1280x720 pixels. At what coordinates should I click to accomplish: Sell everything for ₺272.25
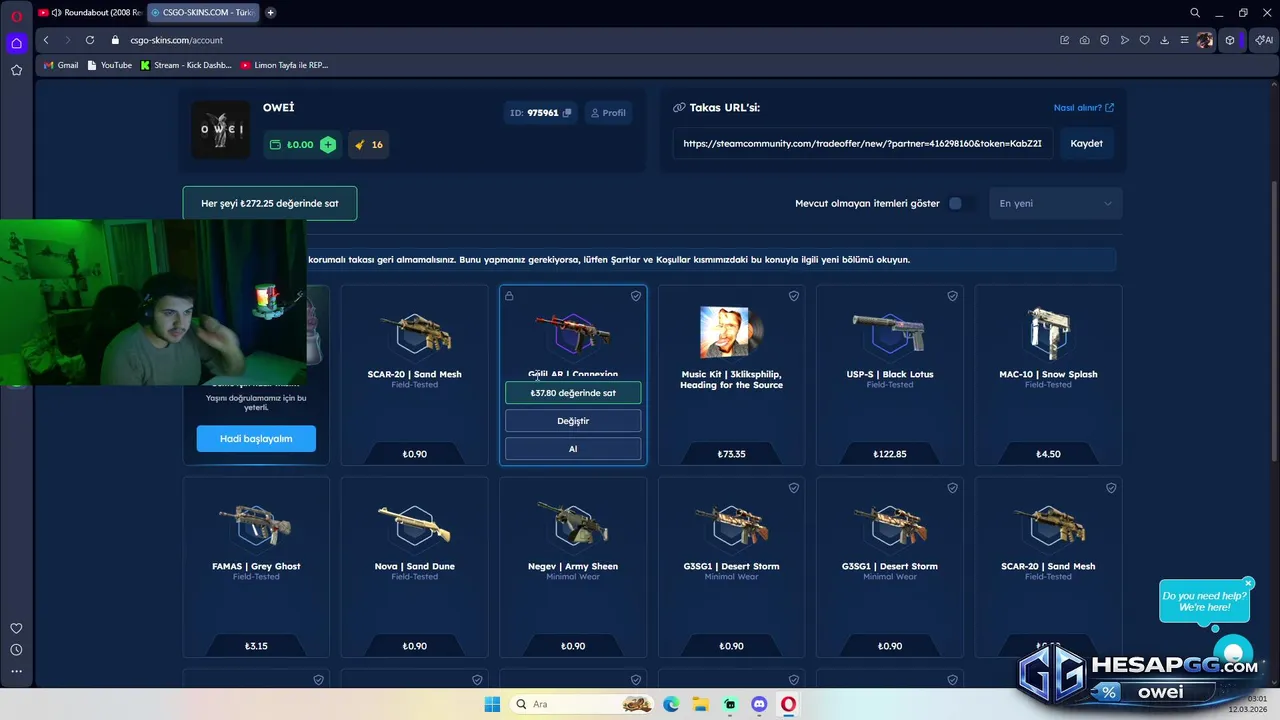coord(270,203)
